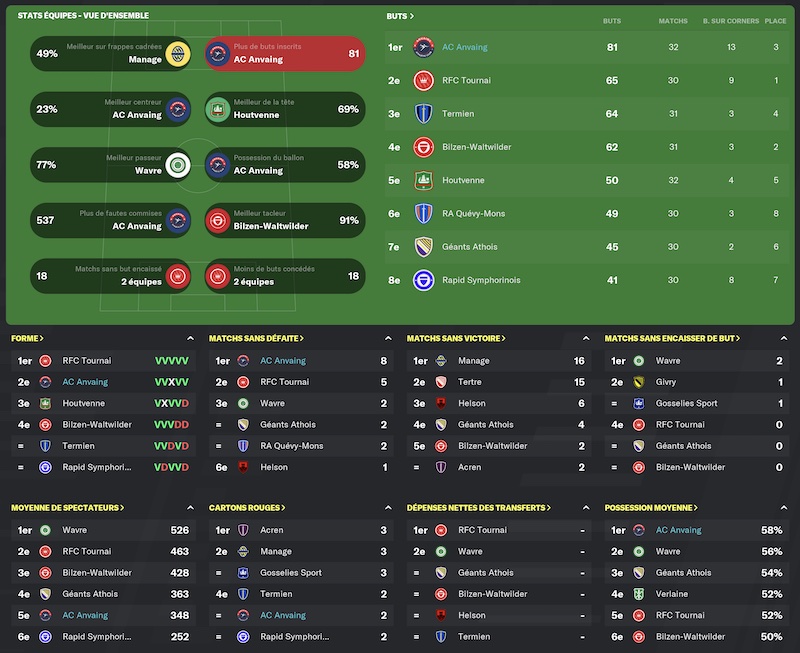
Task: Click Bilzen-Waltwilder badge on Meilleur tacleur card
Action: 218,220
